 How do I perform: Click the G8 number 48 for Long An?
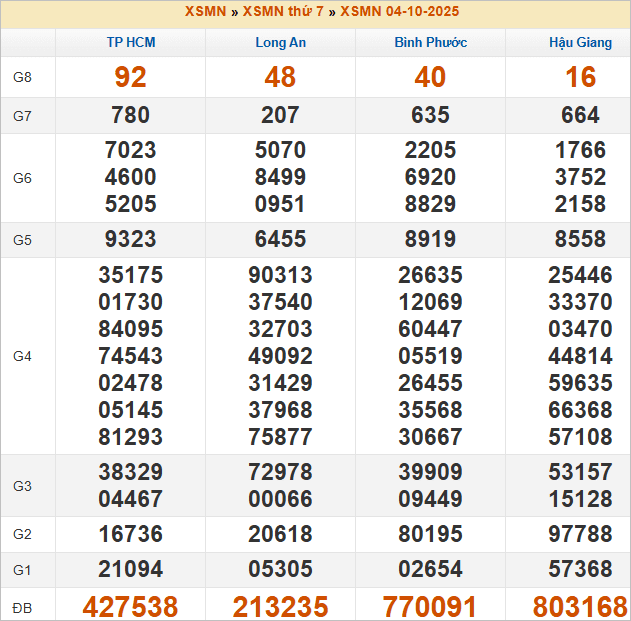click(x=280, y=78)
